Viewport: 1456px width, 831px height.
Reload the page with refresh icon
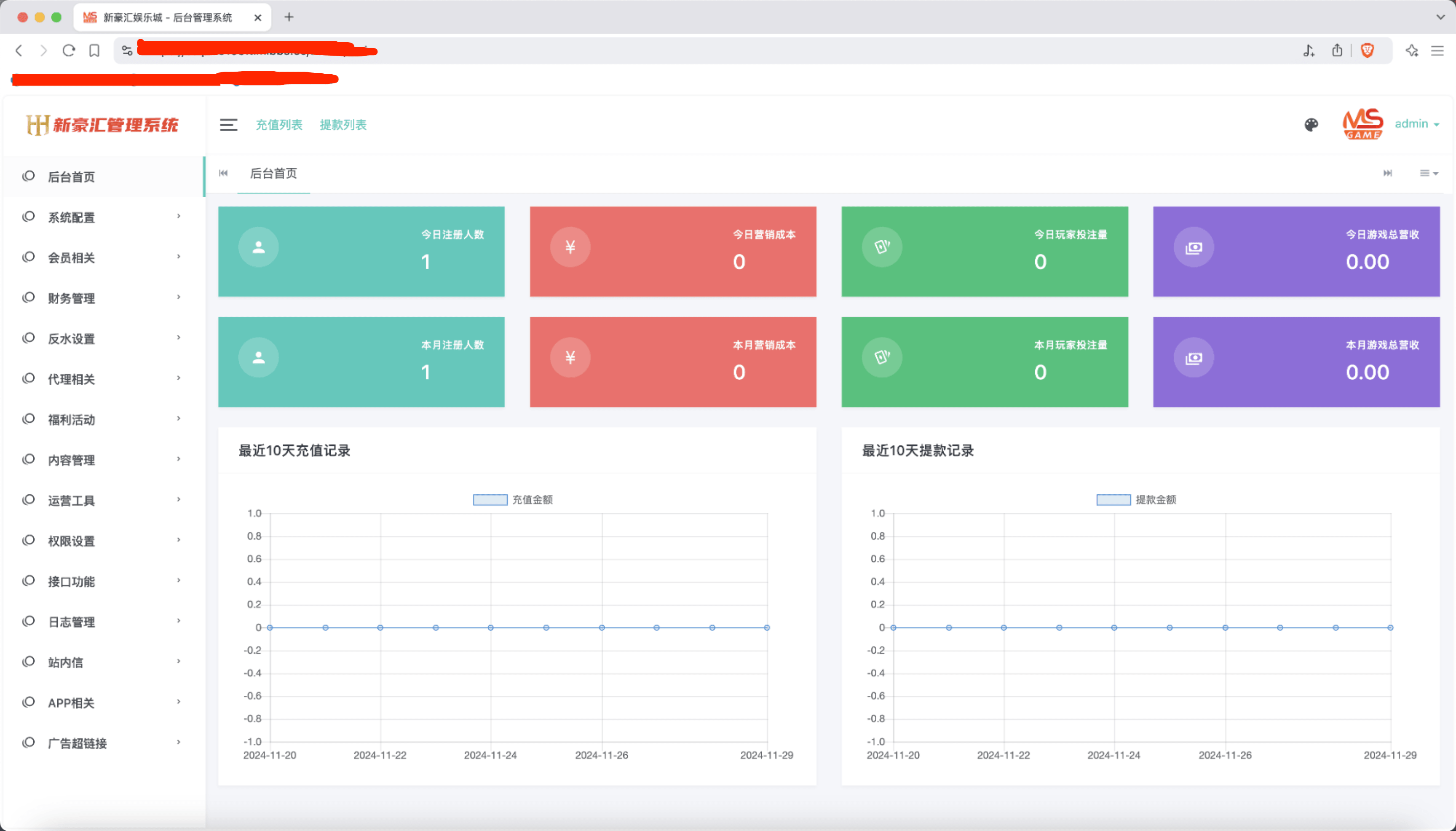tap(69, 51)
